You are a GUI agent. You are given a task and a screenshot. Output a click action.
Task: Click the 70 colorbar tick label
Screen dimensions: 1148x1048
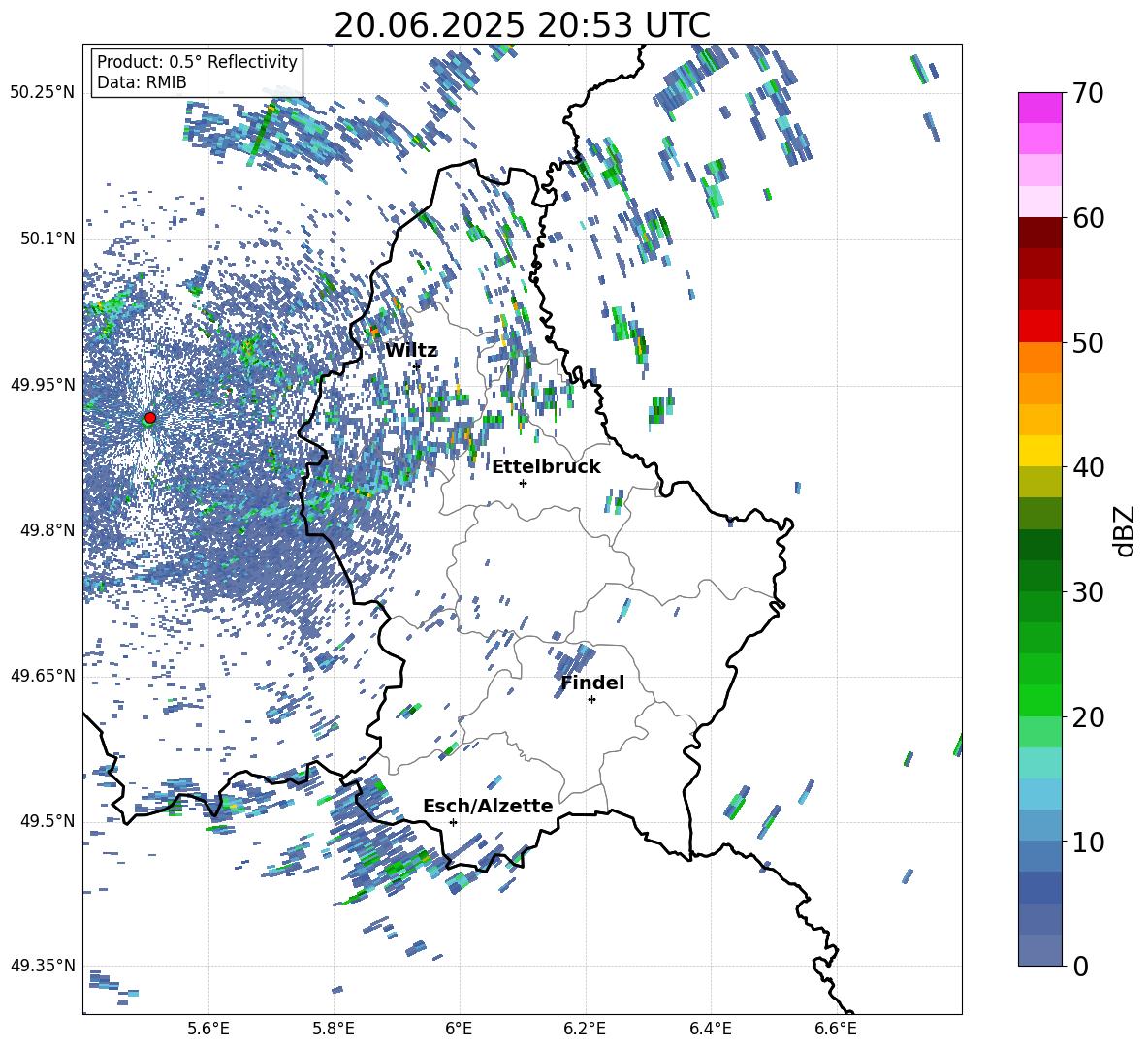tap(1088, 94)
